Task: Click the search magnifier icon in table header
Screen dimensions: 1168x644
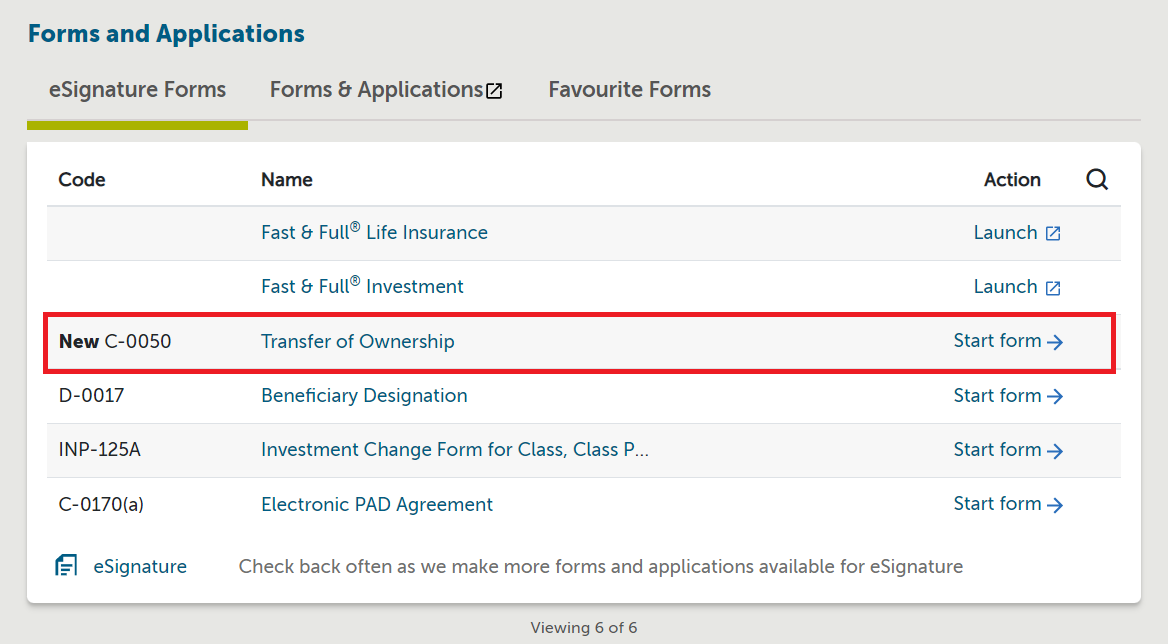Action: (1097, 180)
